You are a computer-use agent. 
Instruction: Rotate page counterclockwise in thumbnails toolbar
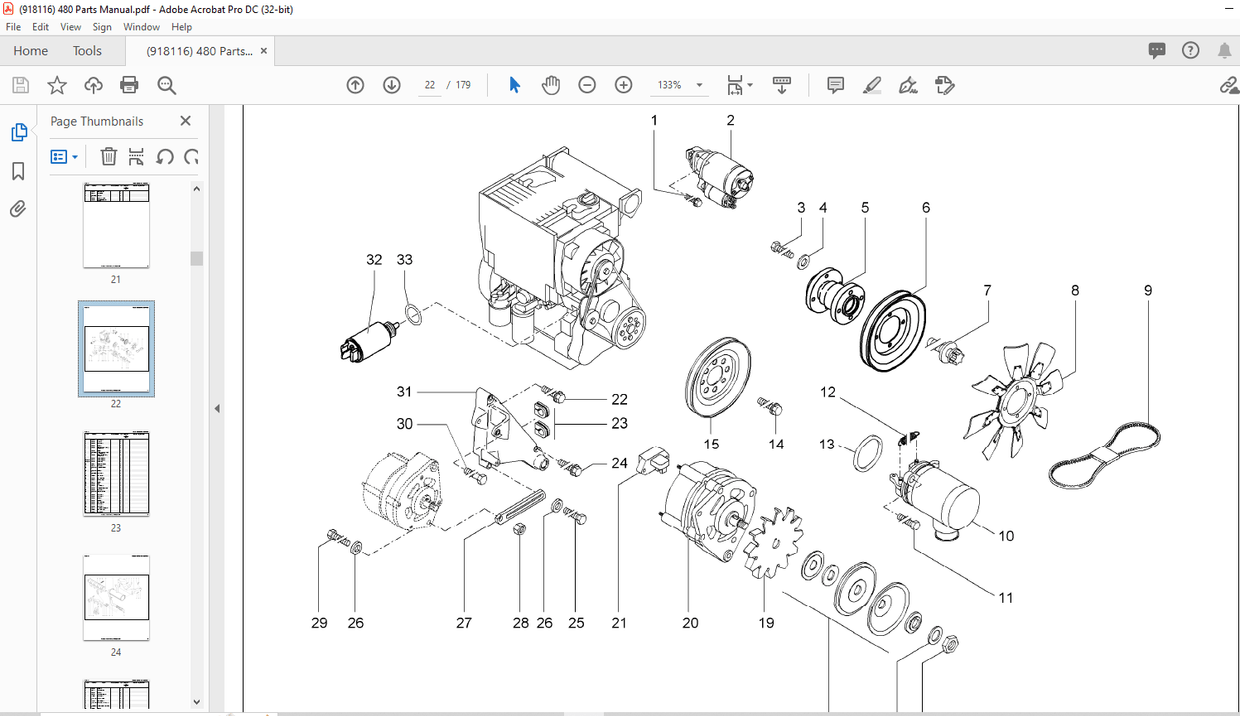pos(165,156)
